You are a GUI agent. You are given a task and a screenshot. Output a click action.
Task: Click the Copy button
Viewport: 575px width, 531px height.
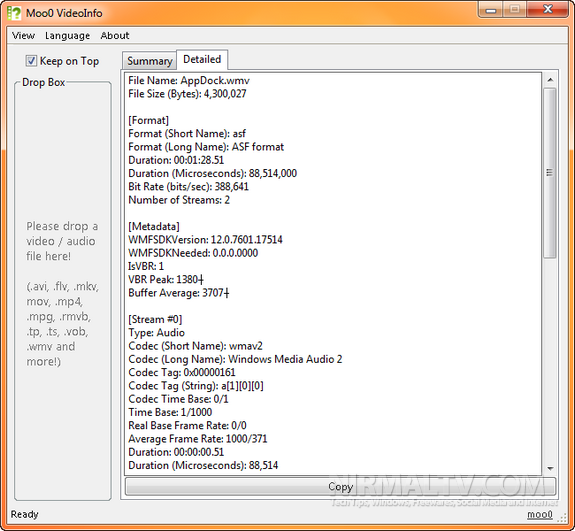click(340, 486)
